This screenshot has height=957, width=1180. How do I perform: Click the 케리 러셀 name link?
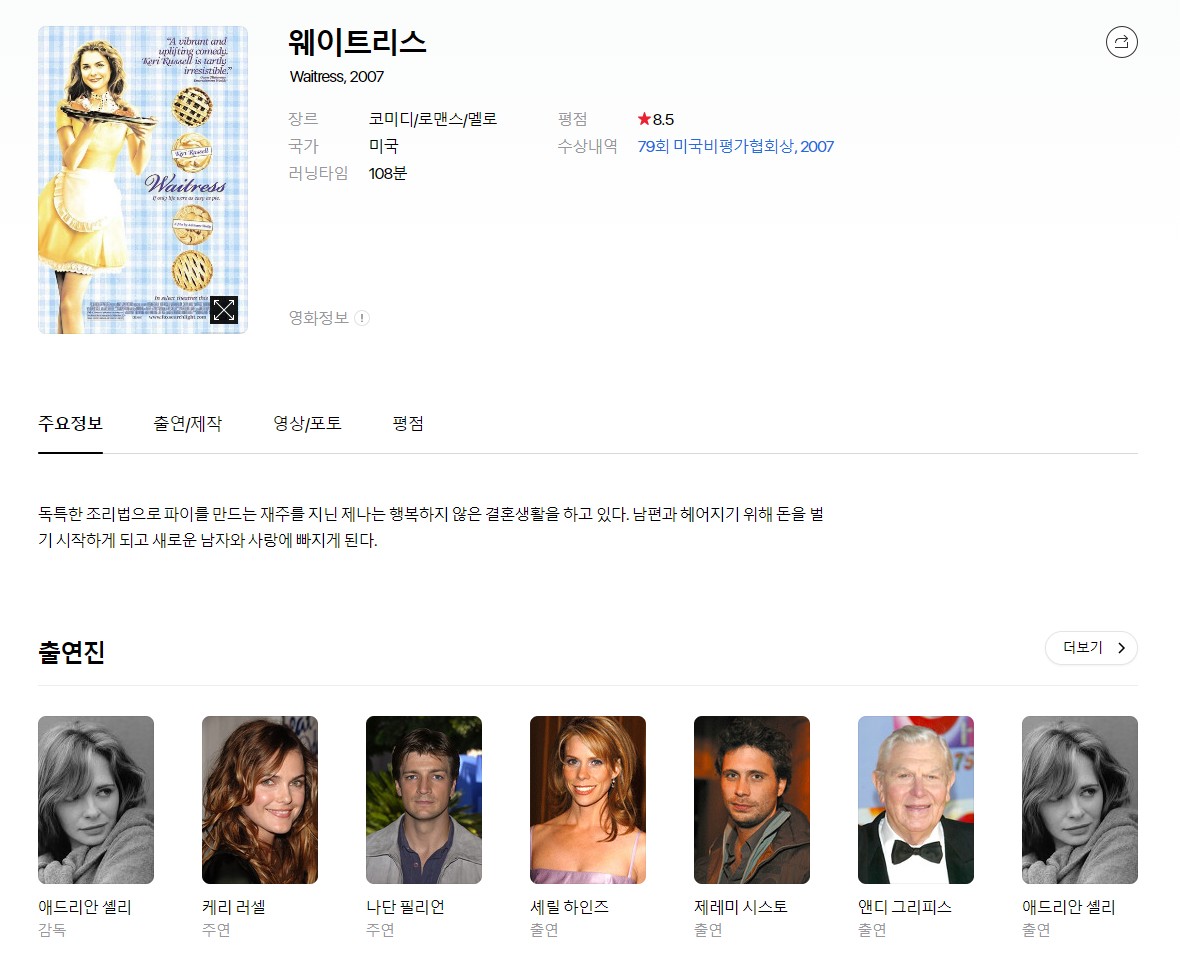233,907
